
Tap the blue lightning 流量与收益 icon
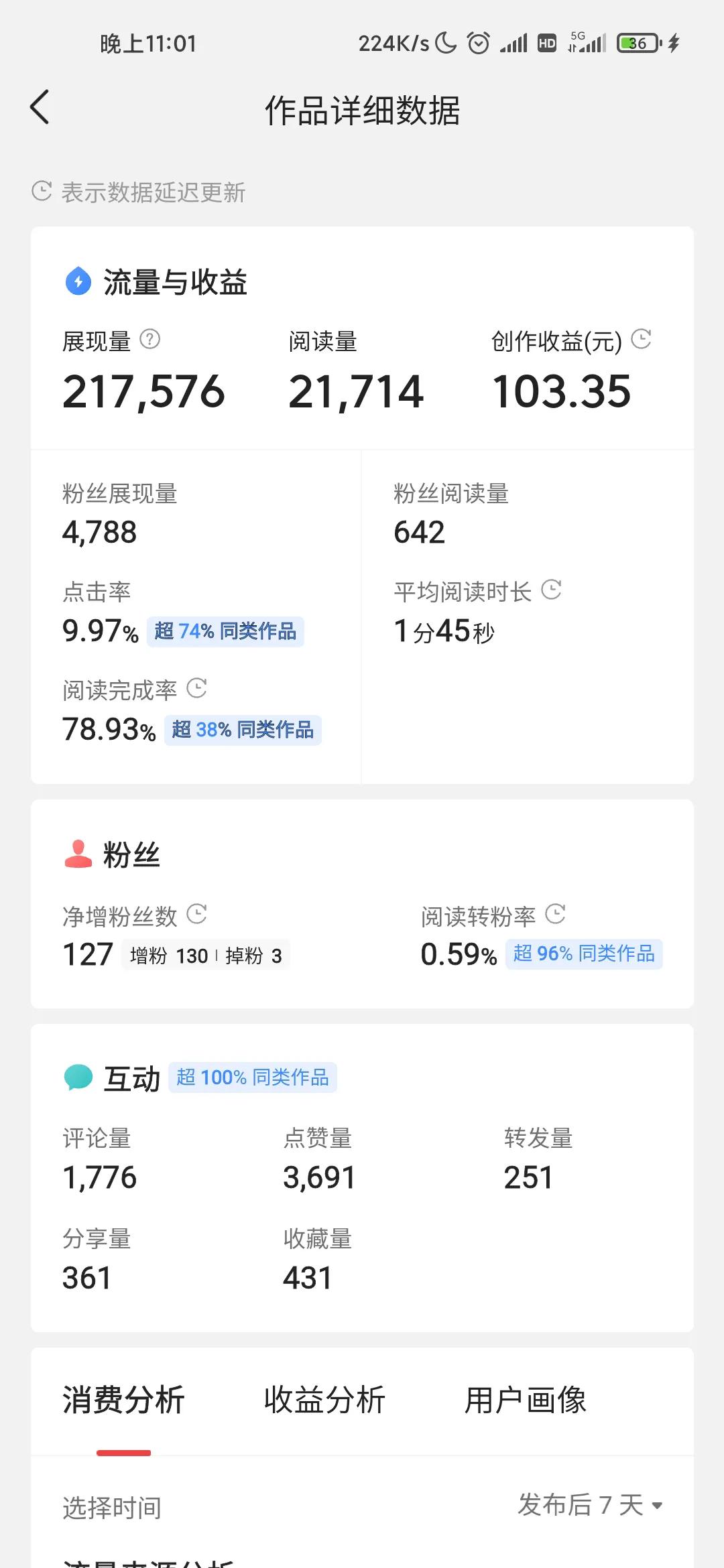coord(78,281)
